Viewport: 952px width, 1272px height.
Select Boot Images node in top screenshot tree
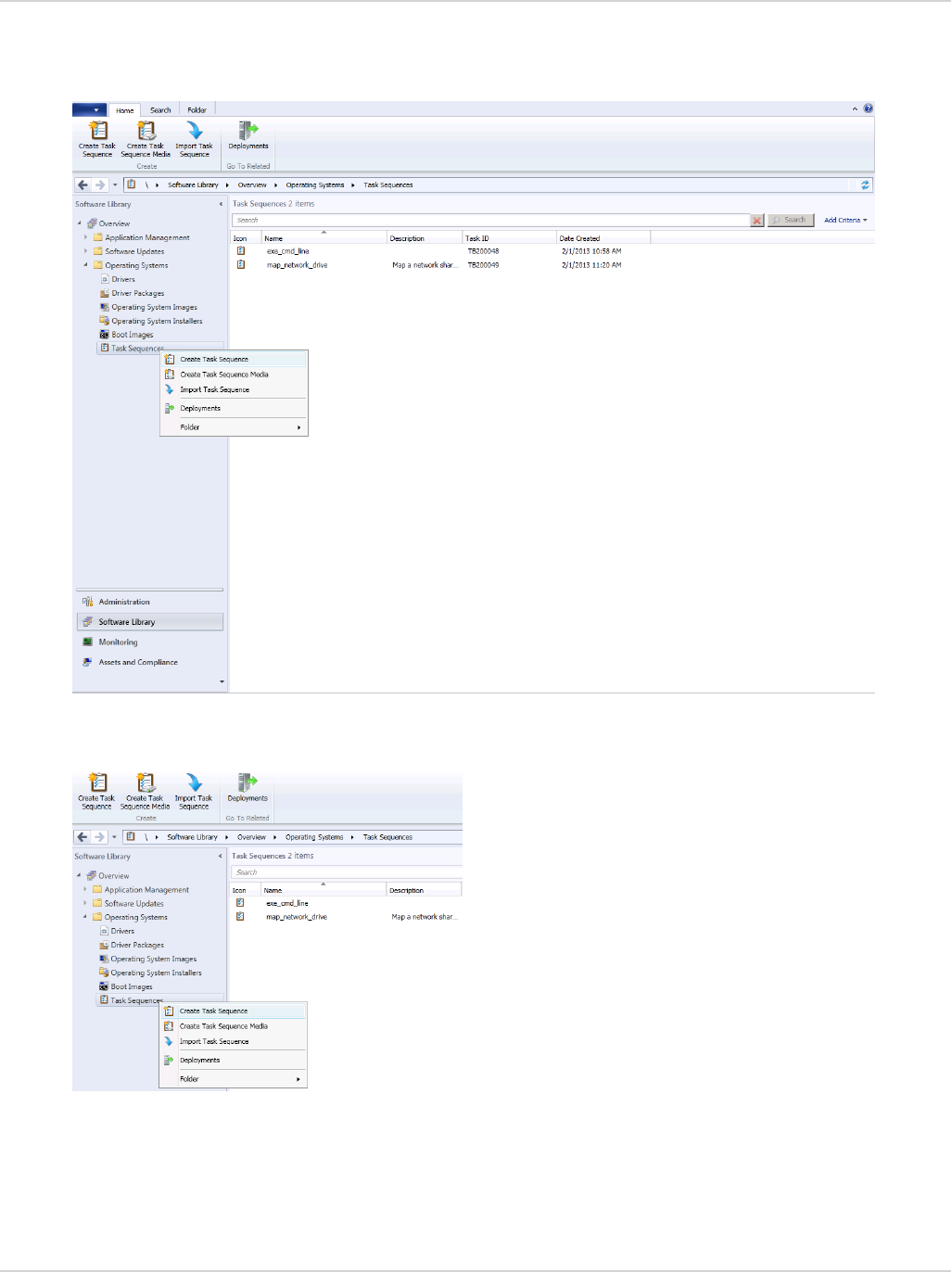(x=133, y=335)
